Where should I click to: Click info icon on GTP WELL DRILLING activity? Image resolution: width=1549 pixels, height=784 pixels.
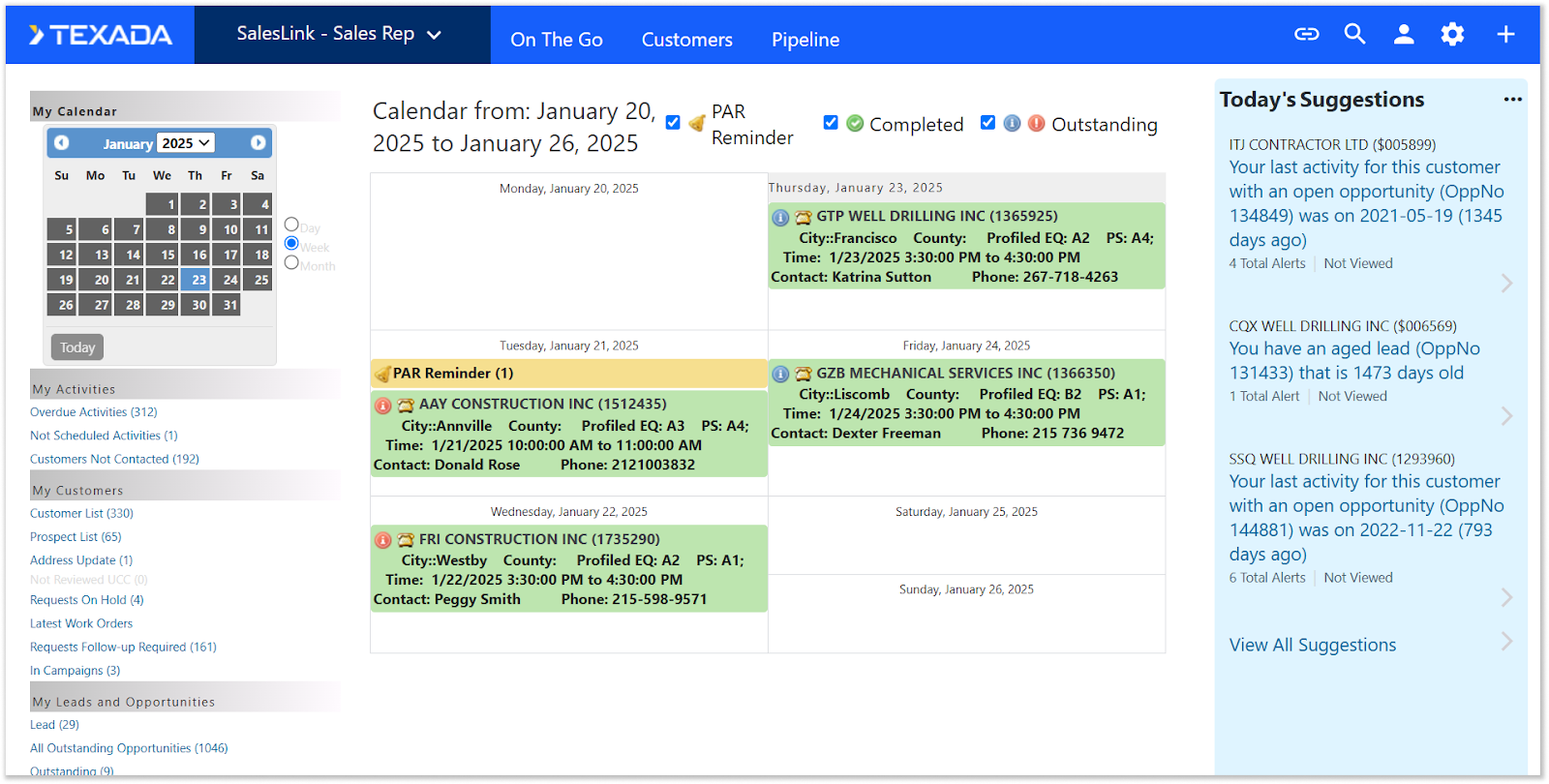[780, 218]
